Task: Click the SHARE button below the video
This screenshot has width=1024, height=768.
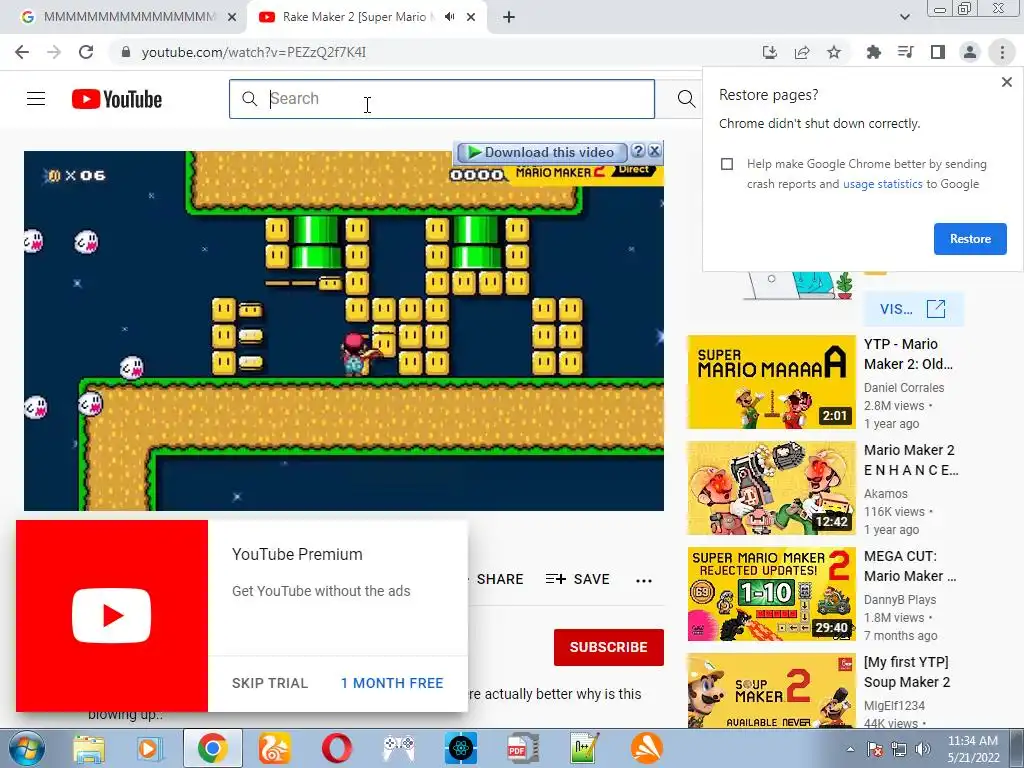Action: 500,579
